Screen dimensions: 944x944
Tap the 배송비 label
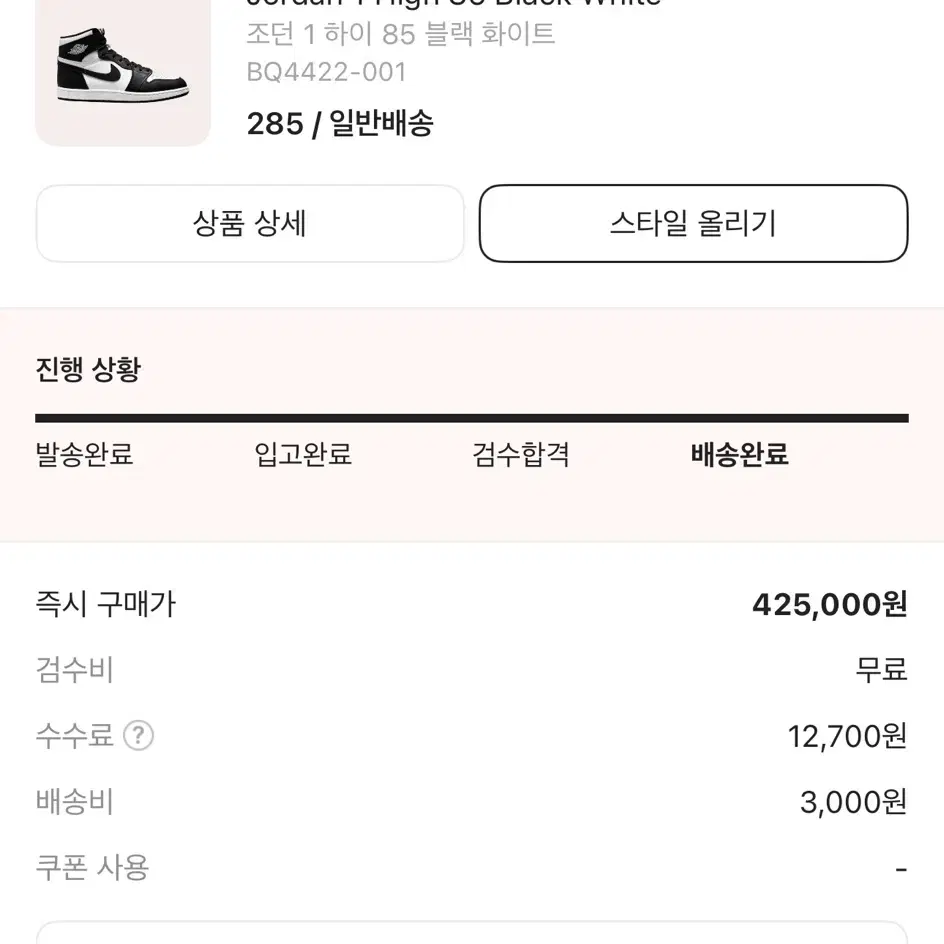[75, 802]
